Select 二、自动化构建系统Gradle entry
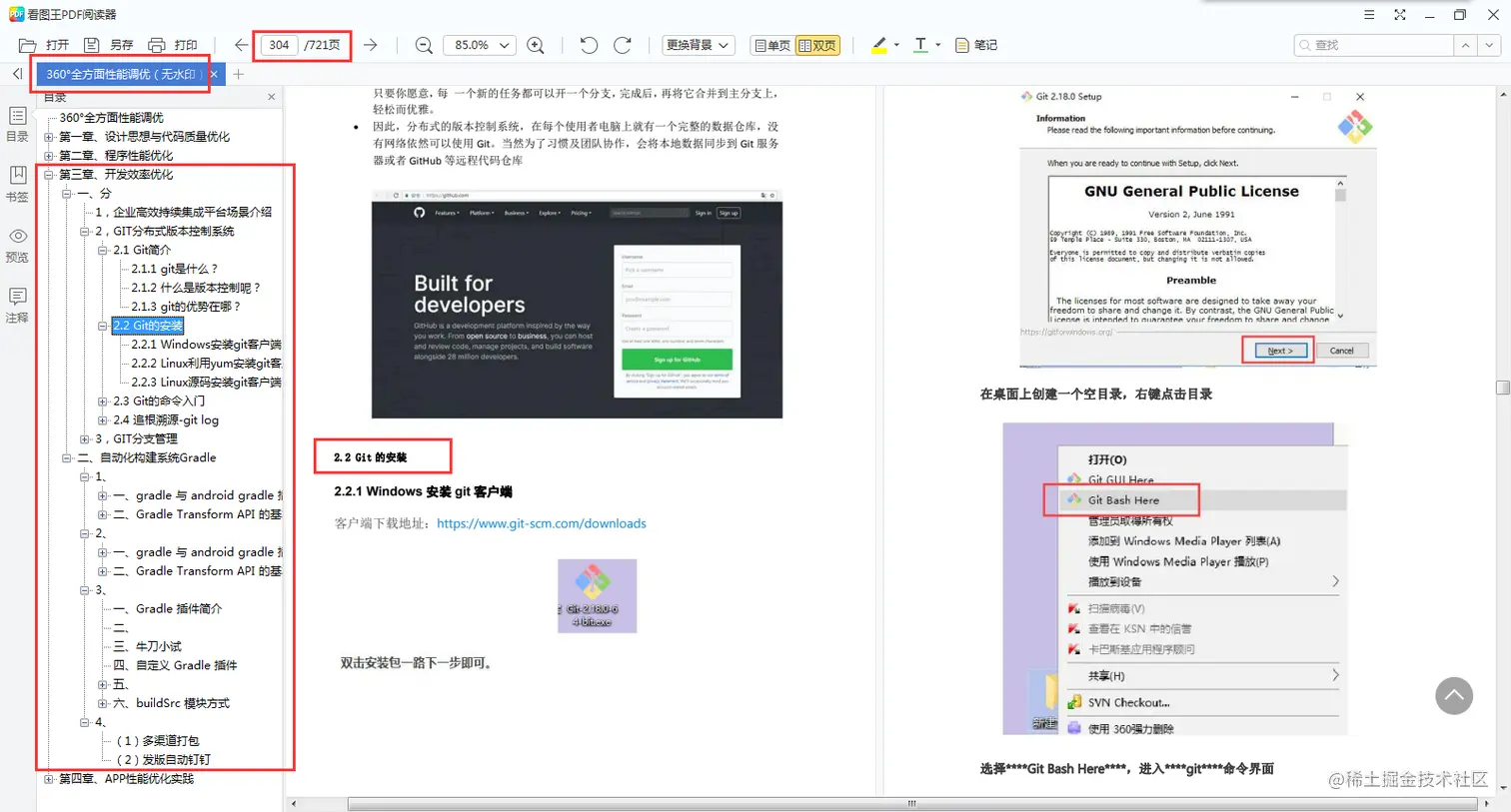Viewport: 1511px width, 812px height. pos(147,458)
